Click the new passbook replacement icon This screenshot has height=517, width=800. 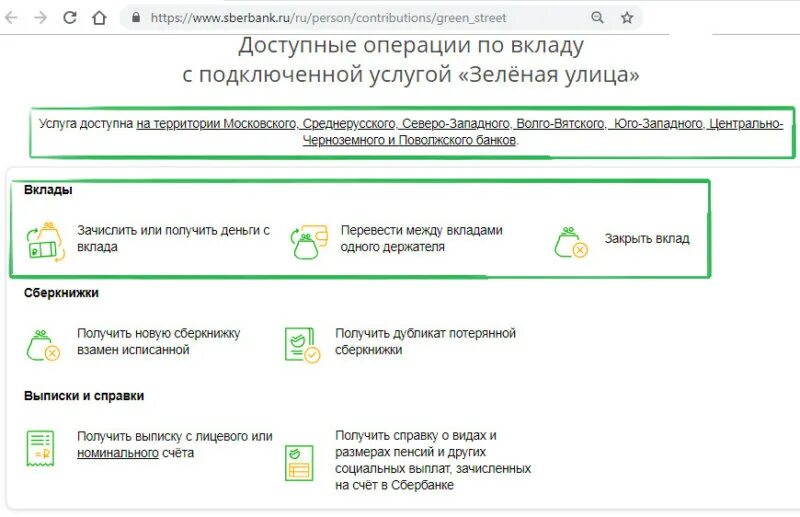pyautogui.click(x=43, y=346)
